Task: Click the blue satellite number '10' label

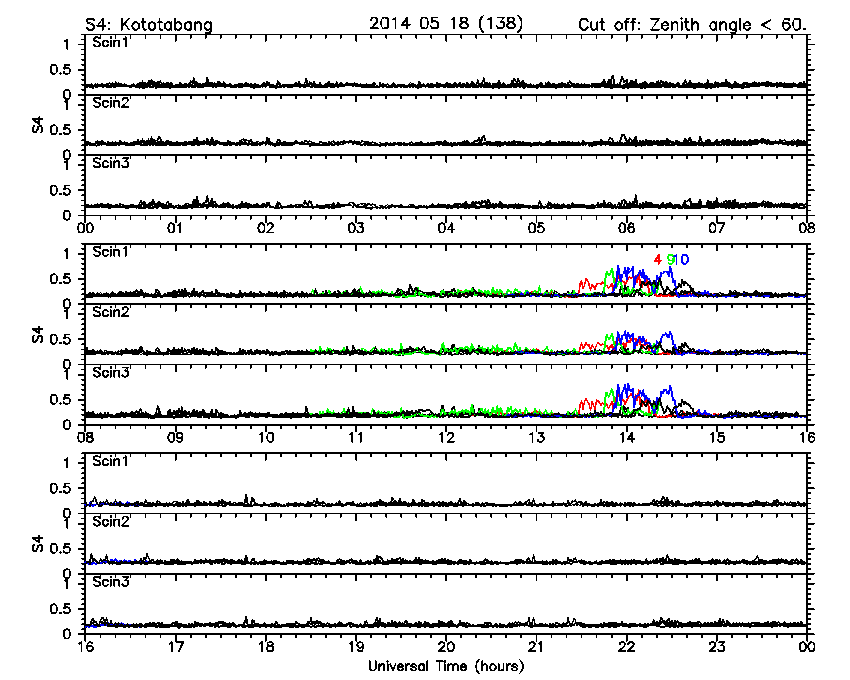Action: (682, 259)
